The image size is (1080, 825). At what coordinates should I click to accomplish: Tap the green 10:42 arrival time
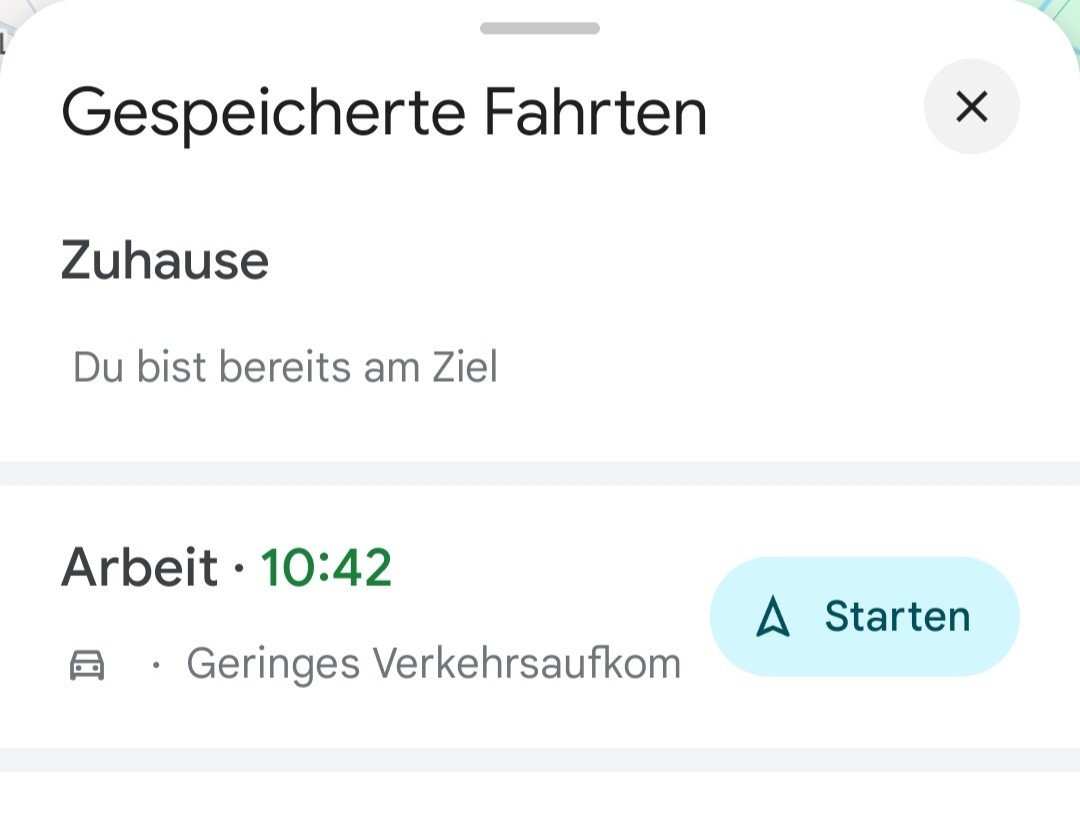click(x=326, y=568)
